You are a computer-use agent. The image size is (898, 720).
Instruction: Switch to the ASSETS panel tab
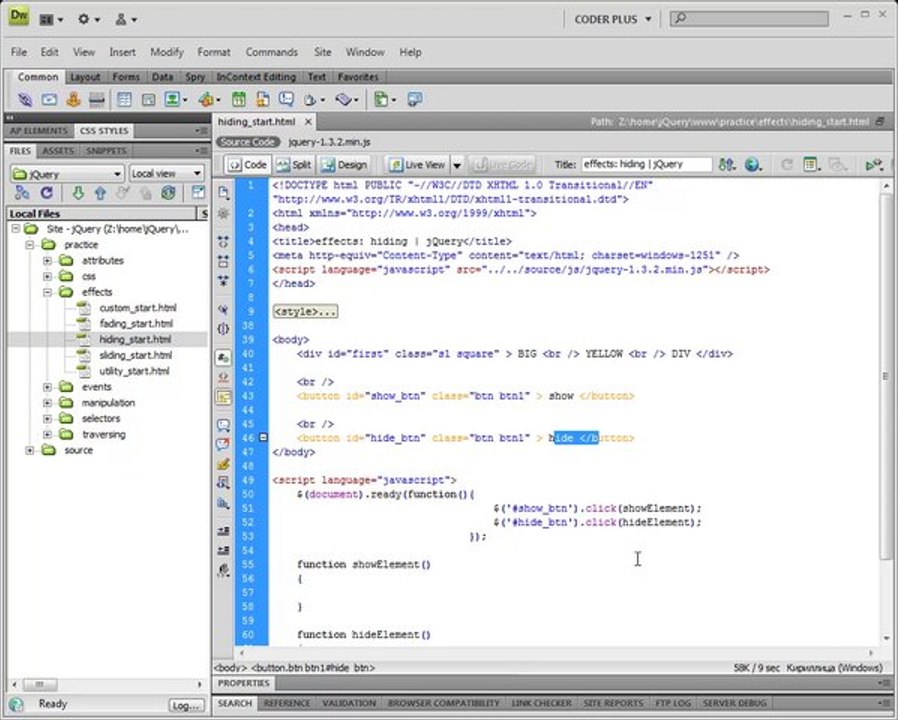pyautogui.click(x=58, y=151)
